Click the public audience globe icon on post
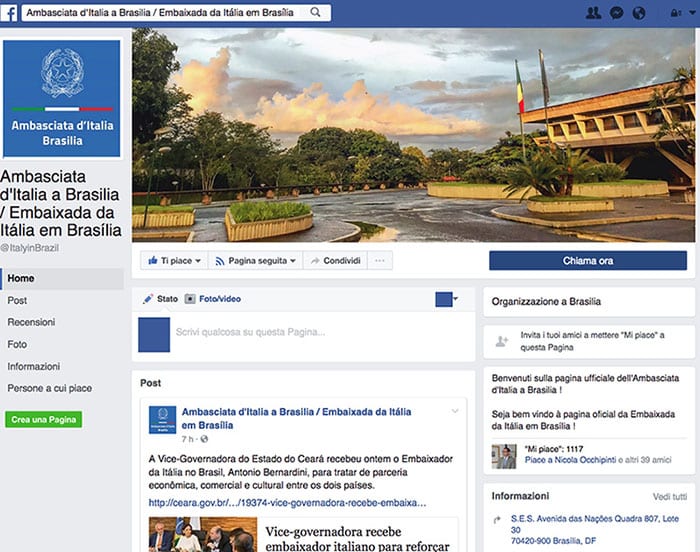The width and height of the screenshot is (700, 552). 204,439
